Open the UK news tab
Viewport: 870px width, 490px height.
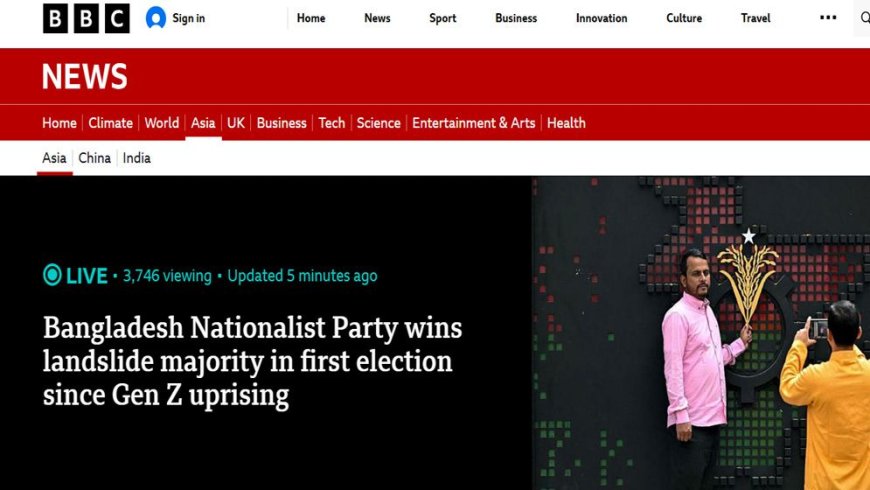pyautogui.click(x=236, y=123)
